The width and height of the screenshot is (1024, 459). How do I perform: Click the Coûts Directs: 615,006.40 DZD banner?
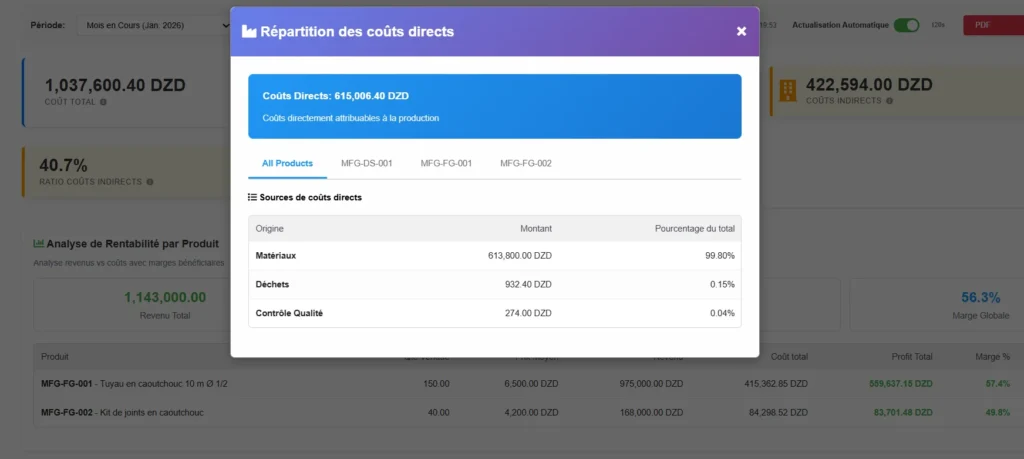click(x=494, y=106)
